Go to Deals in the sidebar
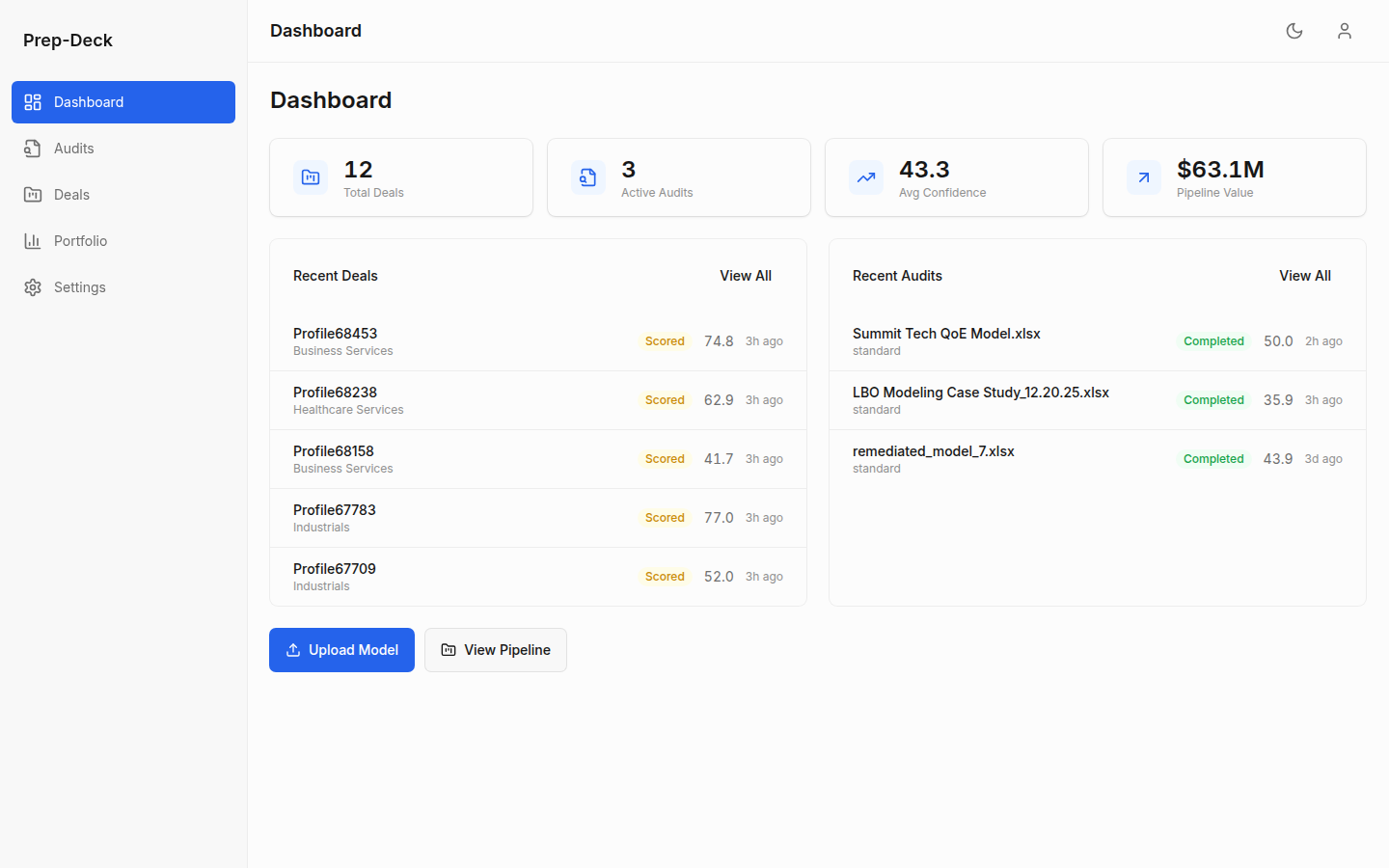Image resolution: width=1389 pixels, height=868 pixels. pos(71,195)
